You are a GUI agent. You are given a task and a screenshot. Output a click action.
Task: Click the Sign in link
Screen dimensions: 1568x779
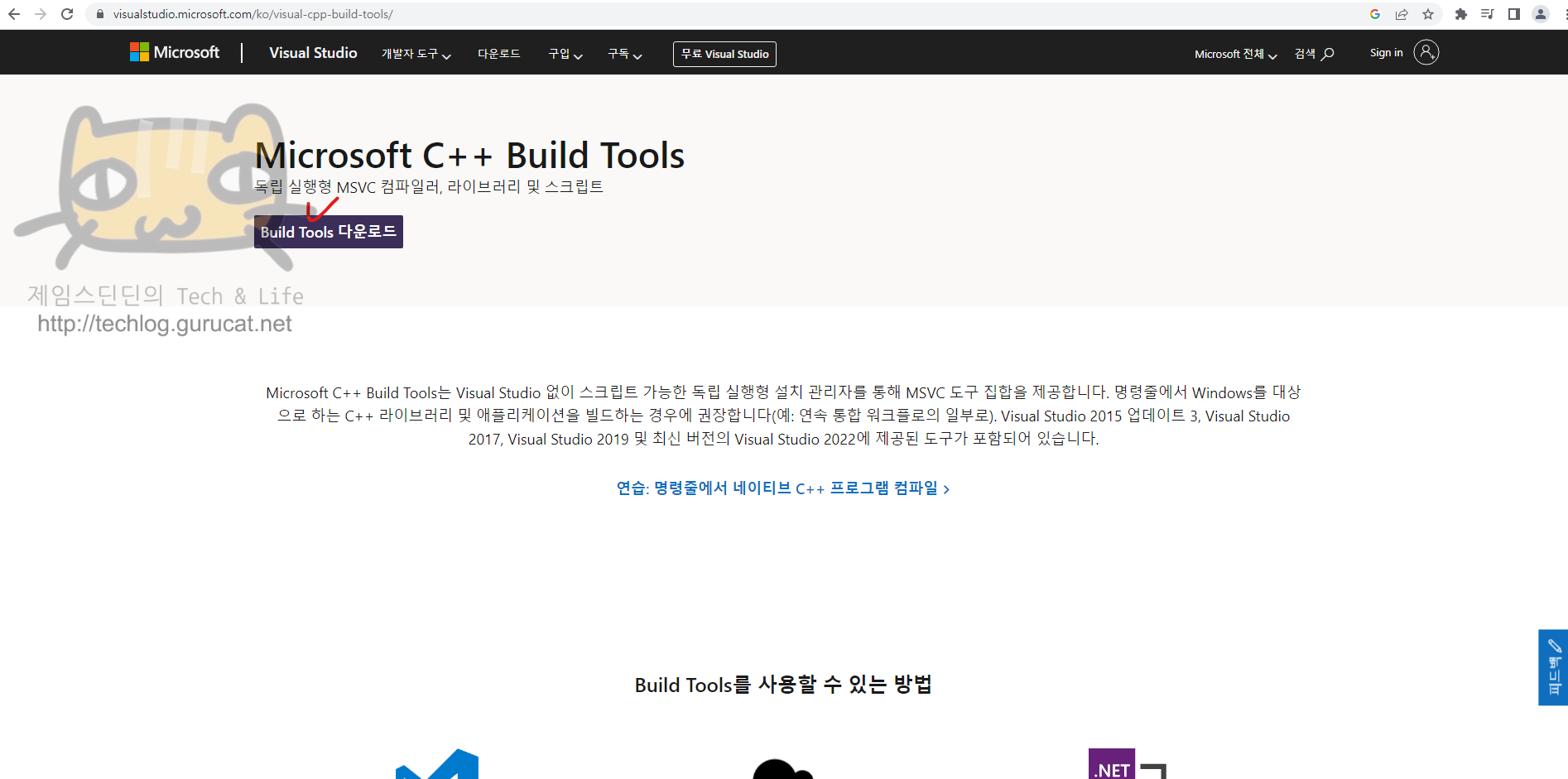tap(1386, 53)
